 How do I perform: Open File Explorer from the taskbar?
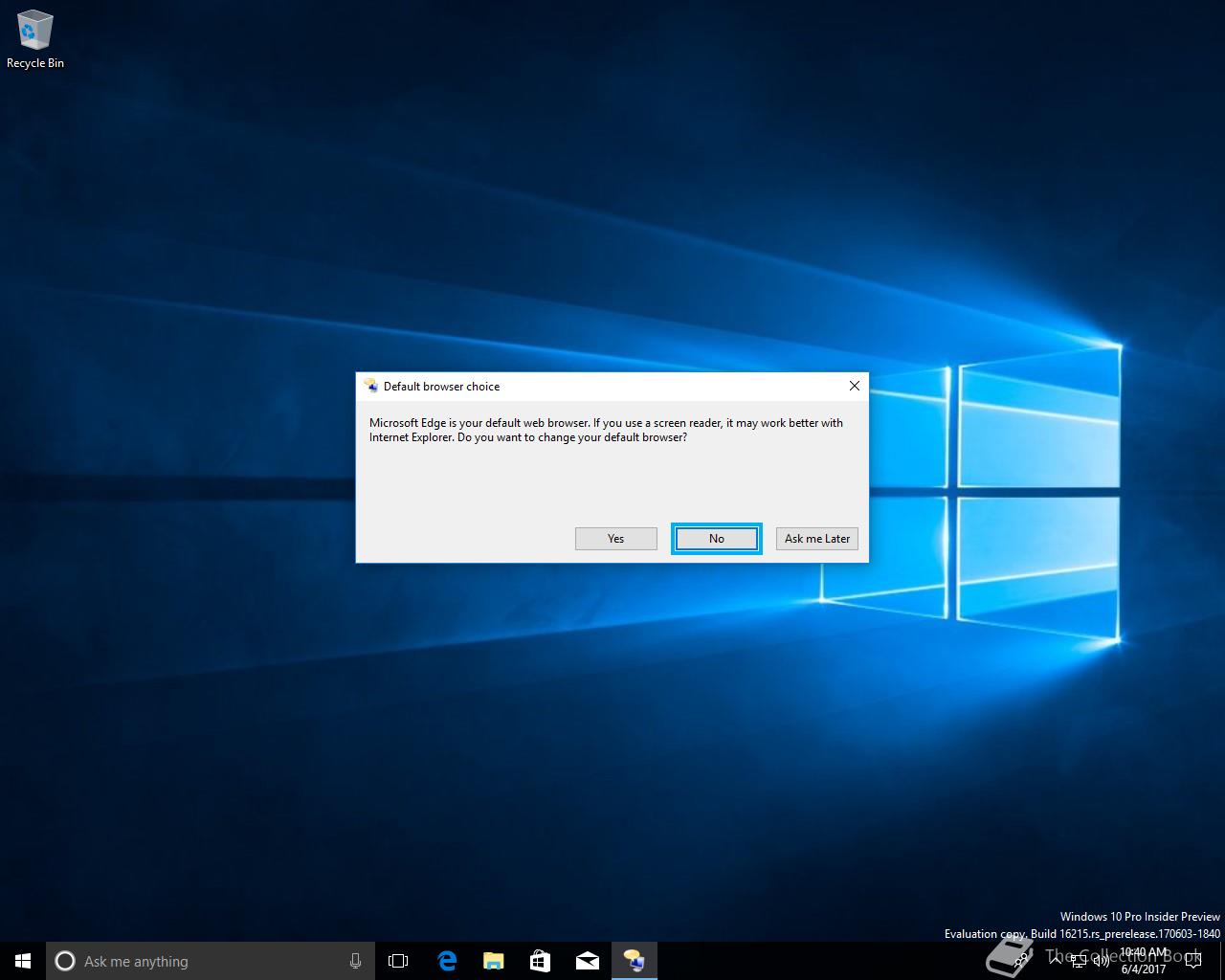tap(493, 961)
